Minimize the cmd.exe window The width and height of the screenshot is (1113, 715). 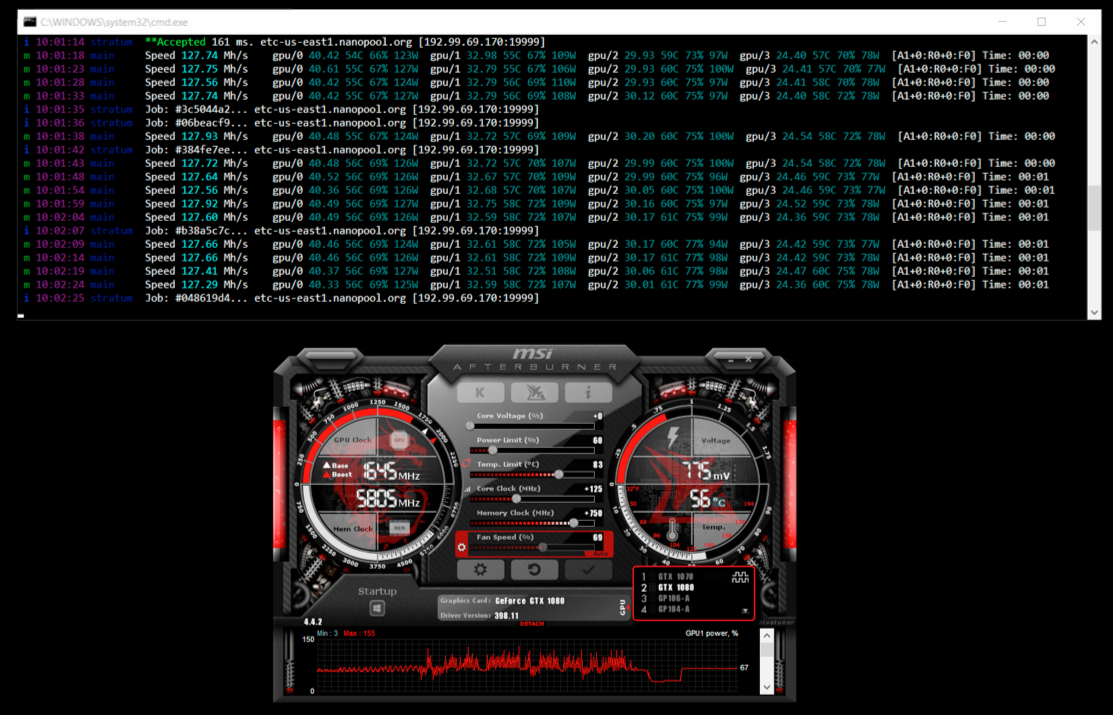1002,22
